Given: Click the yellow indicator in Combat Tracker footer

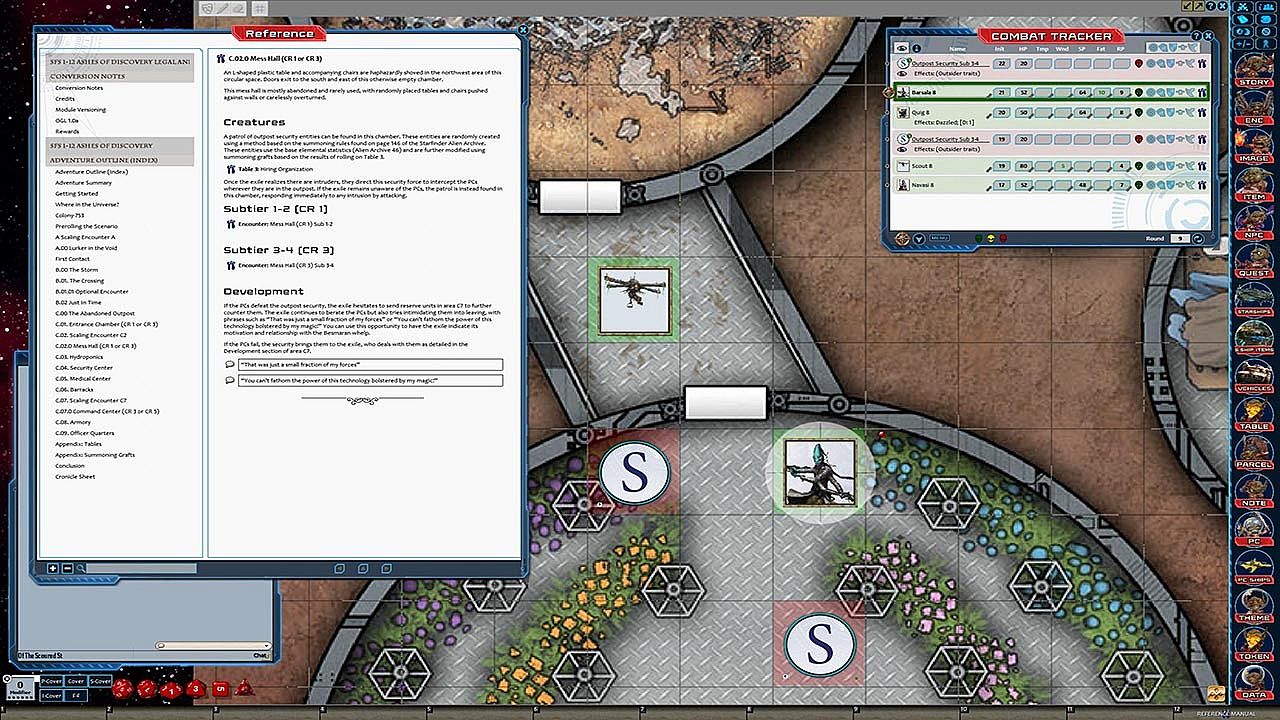Looking at the screenshot, I should [991, 239].
